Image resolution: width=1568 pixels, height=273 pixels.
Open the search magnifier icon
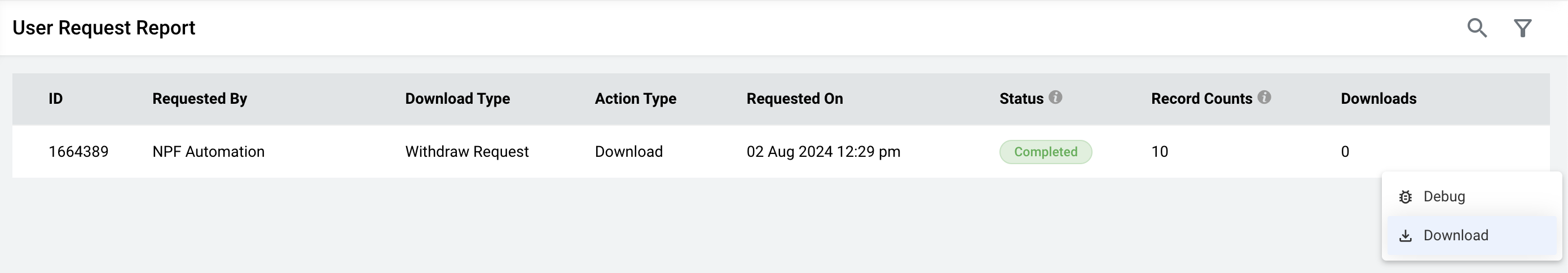1477,28
